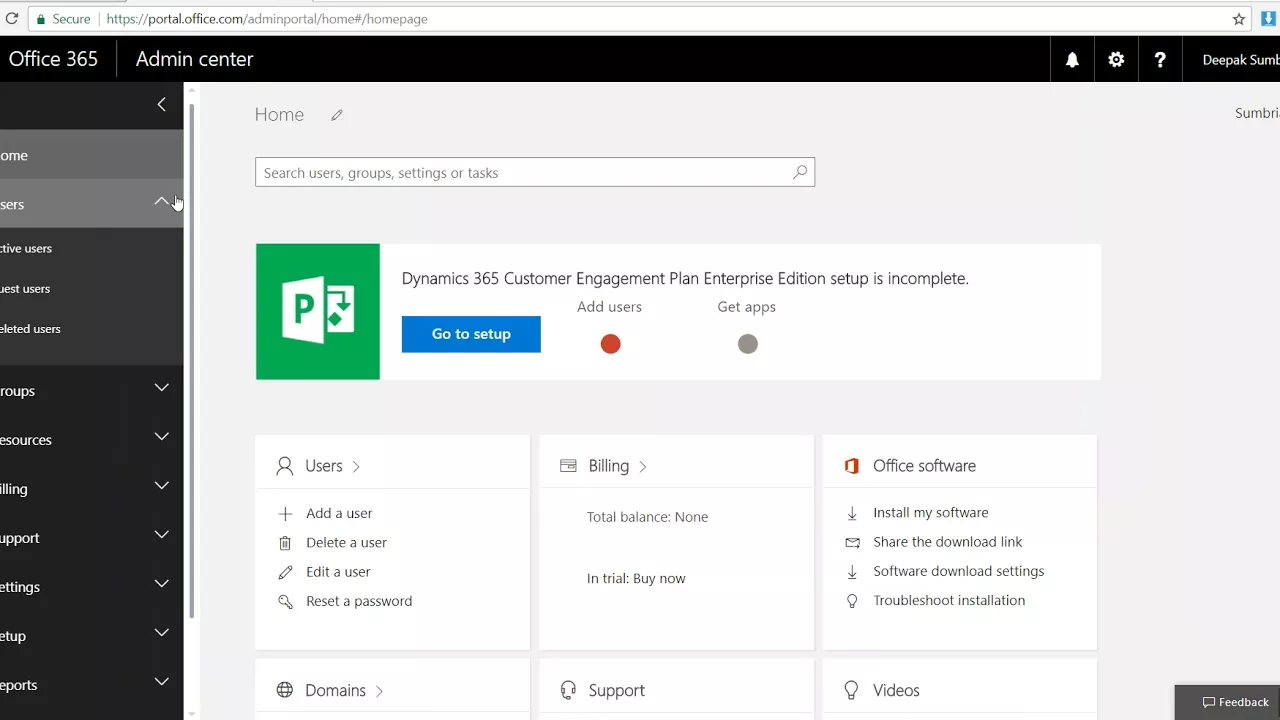1280x720 pixels.
Task: Click the Project app tile icon
Action: tap(318, 312)
